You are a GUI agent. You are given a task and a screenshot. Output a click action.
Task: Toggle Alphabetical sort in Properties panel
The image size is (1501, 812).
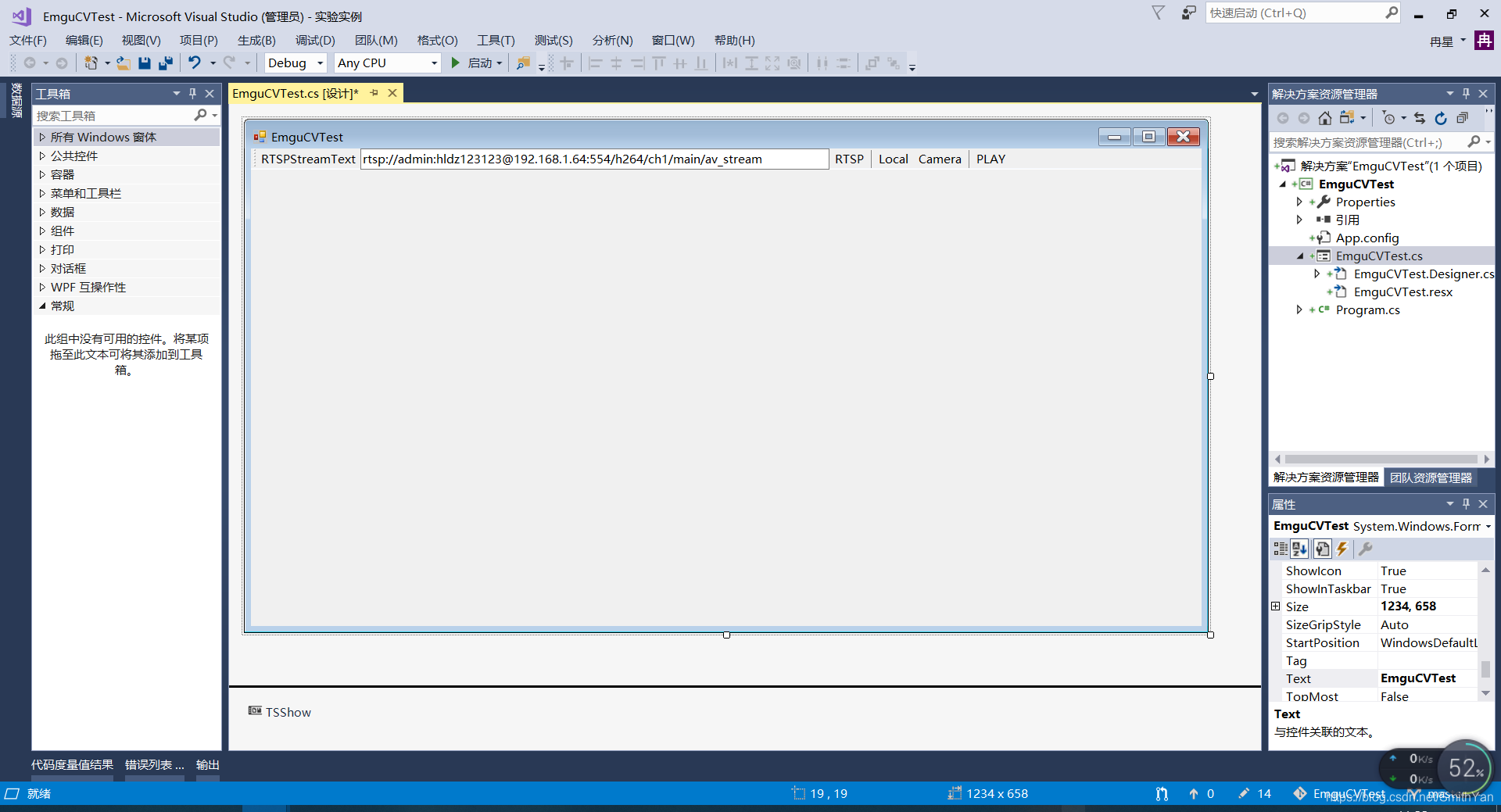[x=1299, y=549]
